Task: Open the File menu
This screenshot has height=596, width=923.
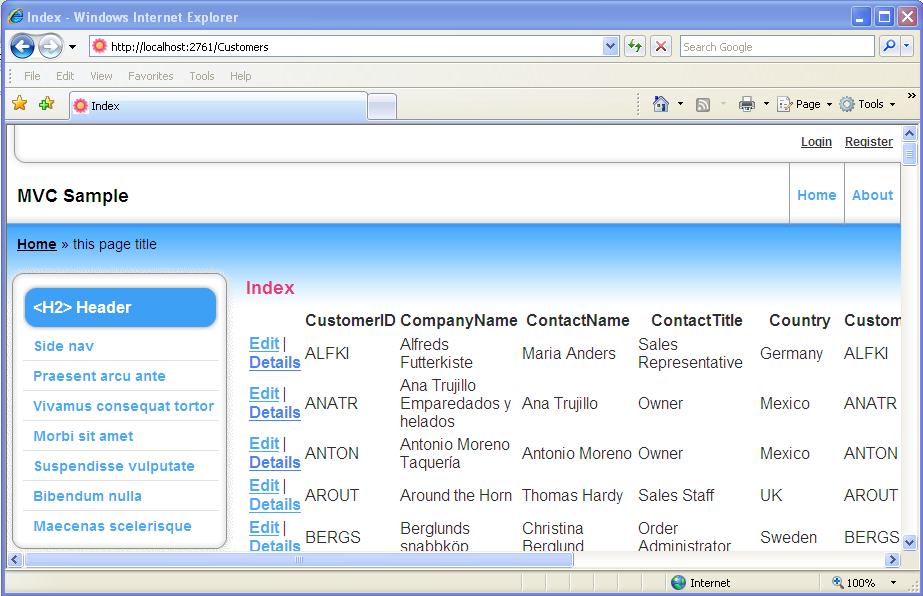Action: tap(32, 76)
